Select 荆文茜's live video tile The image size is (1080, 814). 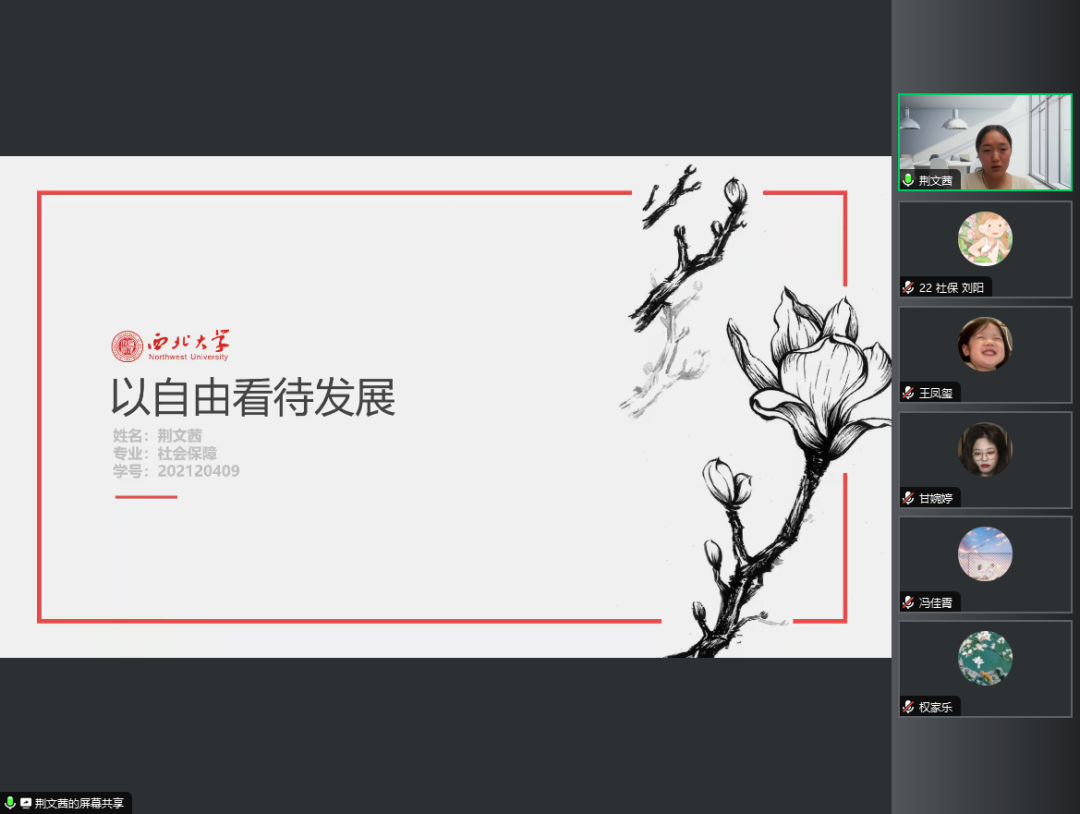click(x=985, y=140)
